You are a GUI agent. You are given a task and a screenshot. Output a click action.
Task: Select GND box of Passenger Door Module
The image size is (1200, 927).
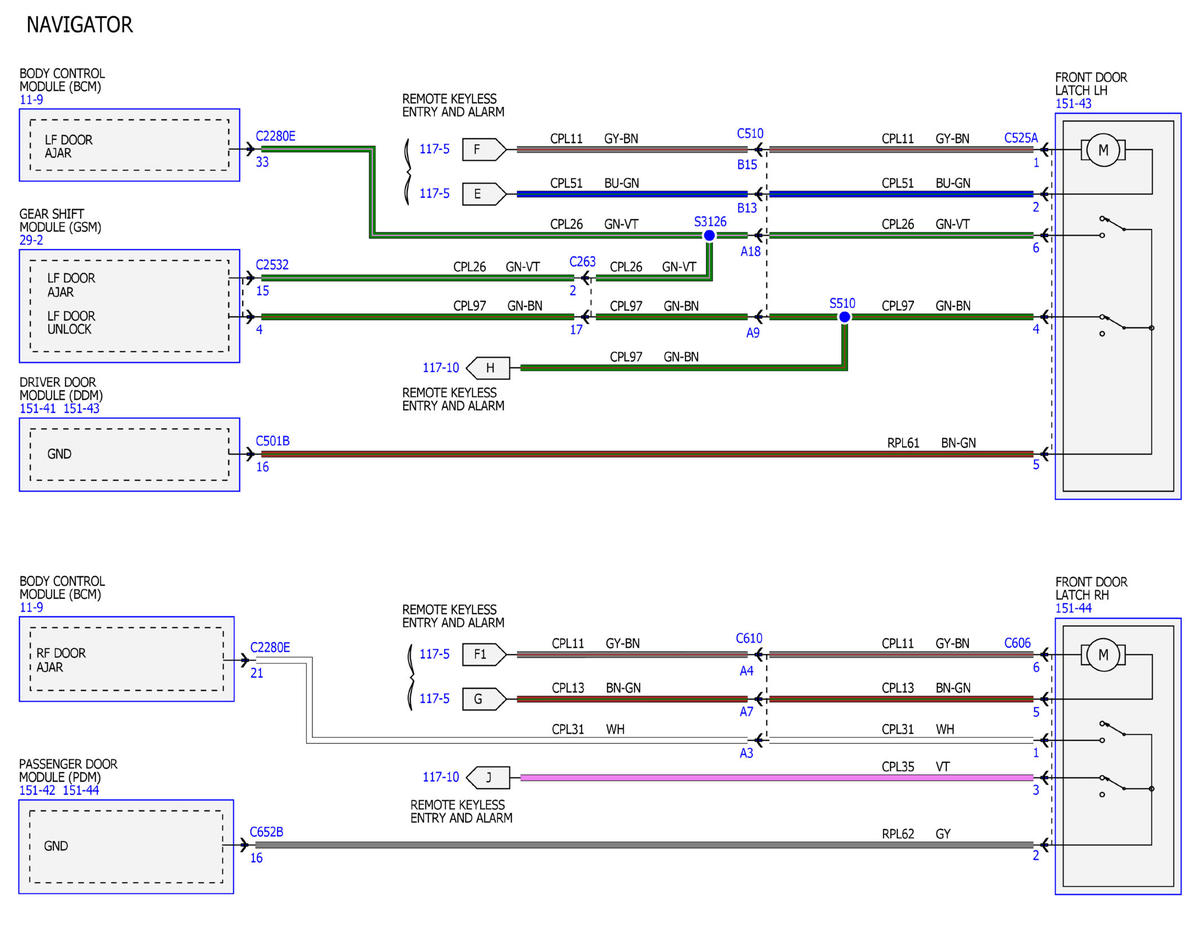coord(126,846)
